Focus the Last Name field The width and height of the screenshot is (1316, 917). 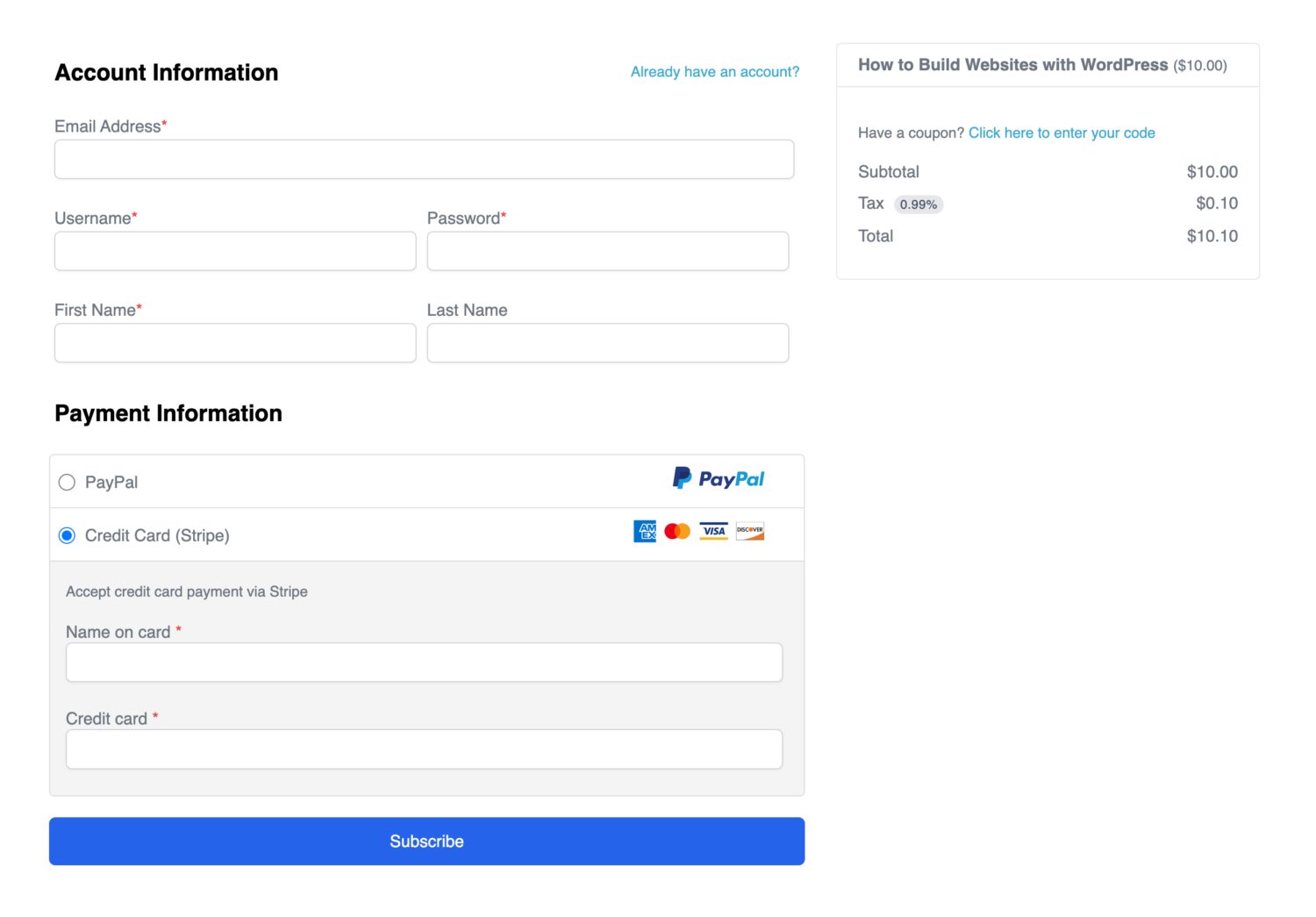[x=608, y=343]
